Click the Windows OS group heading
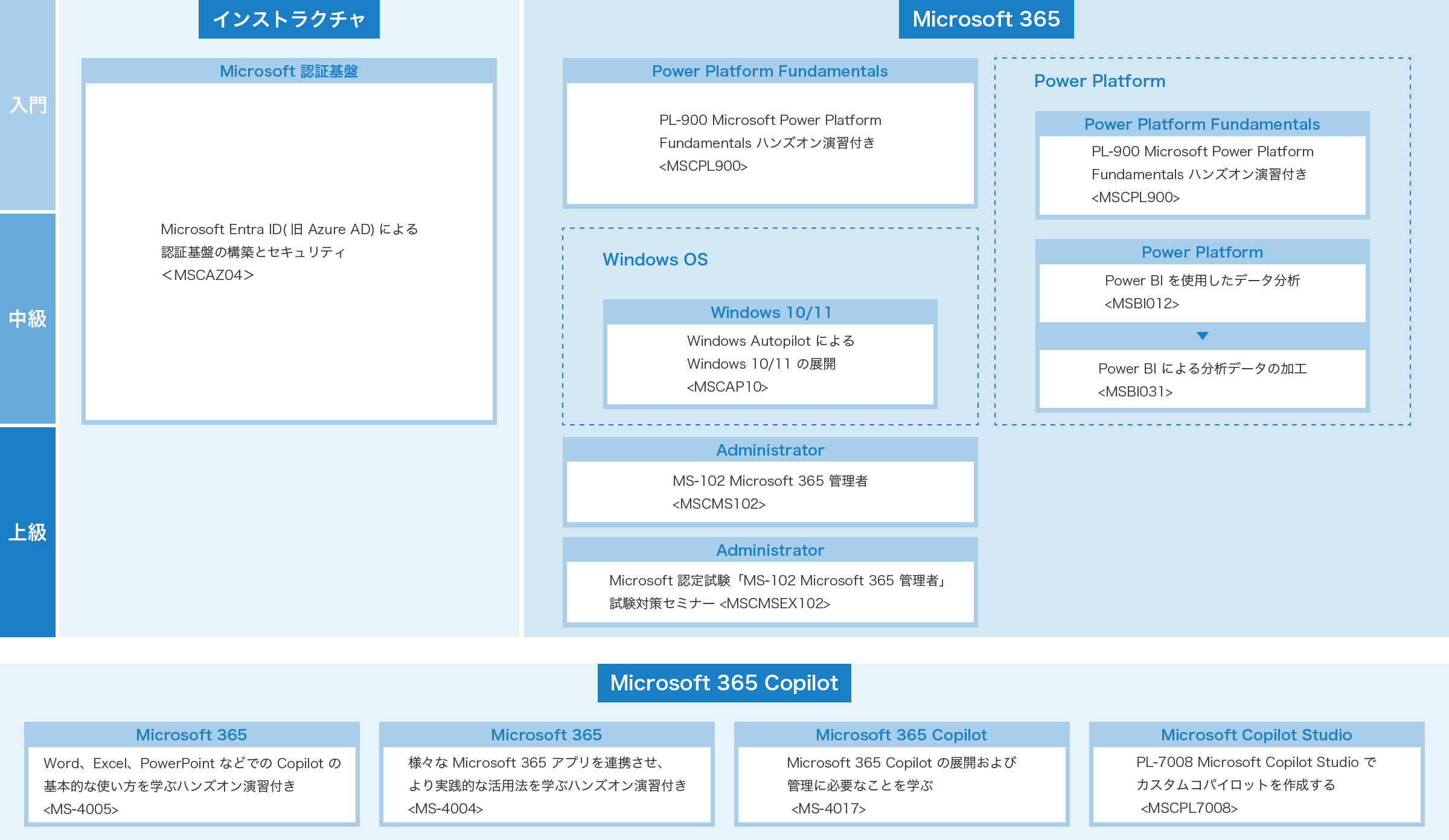 tap(655, 259)
